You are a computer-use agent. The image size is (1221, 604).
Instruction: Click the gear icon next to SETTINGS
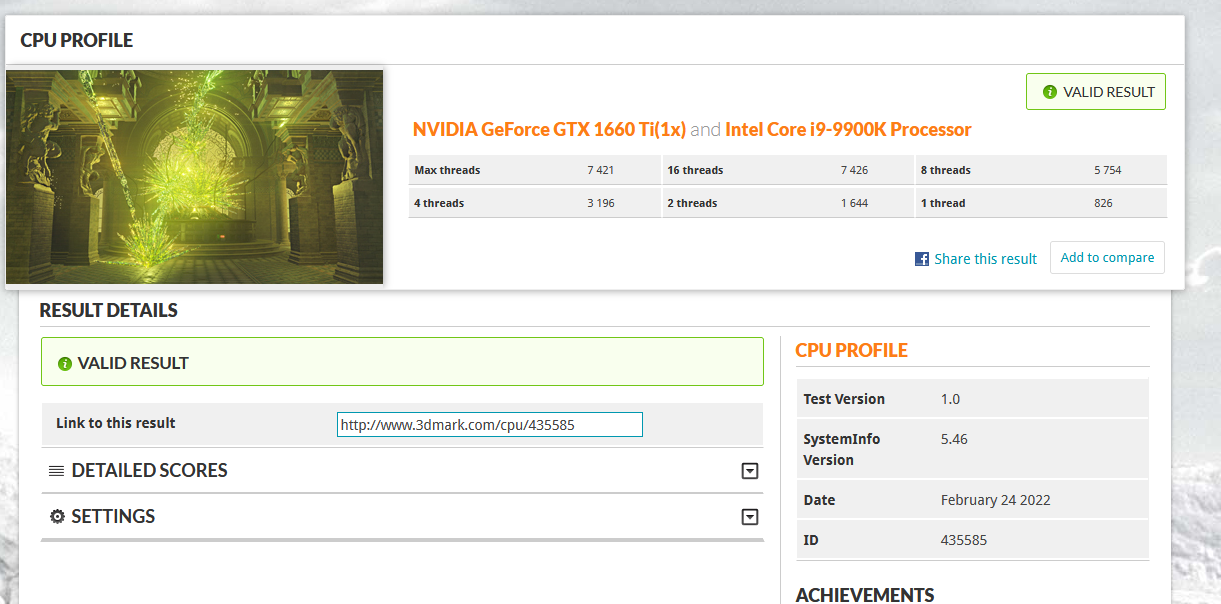point(57,517)
